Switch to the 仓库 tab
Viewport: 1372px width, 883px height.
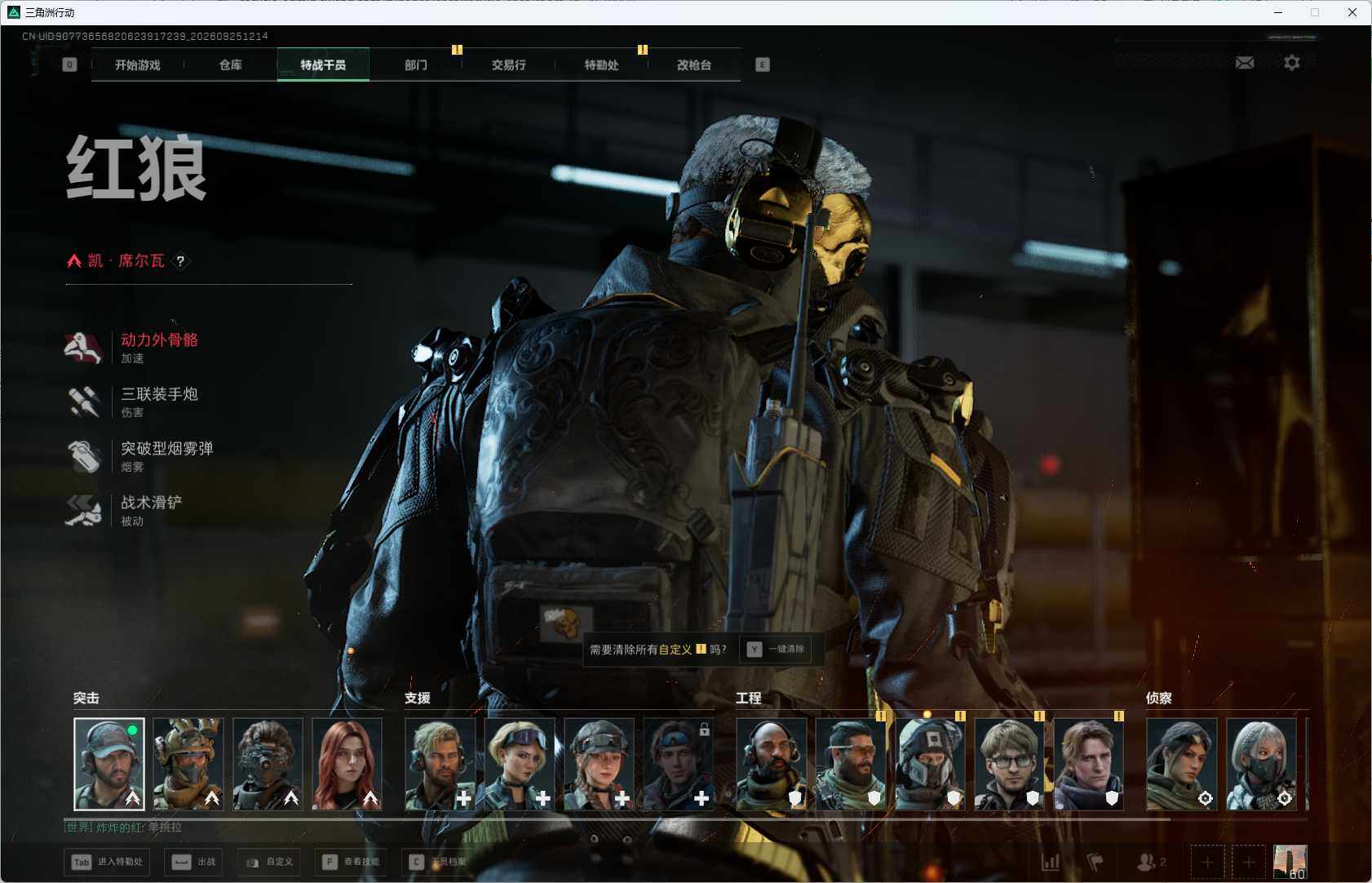coord(231,64)
